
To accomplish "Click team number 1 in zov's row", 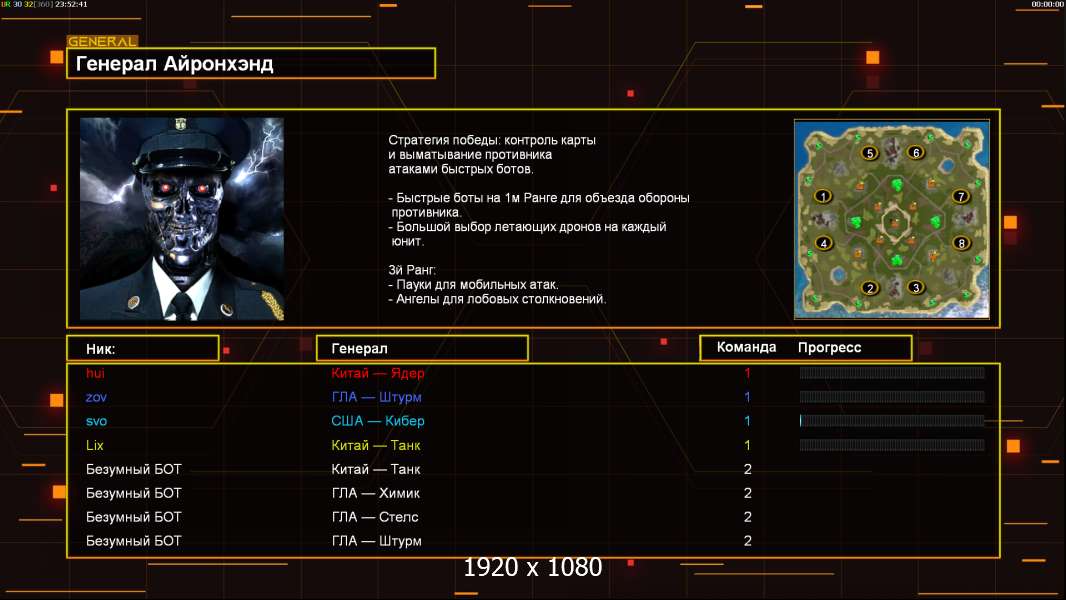I will tap(747, 397).
